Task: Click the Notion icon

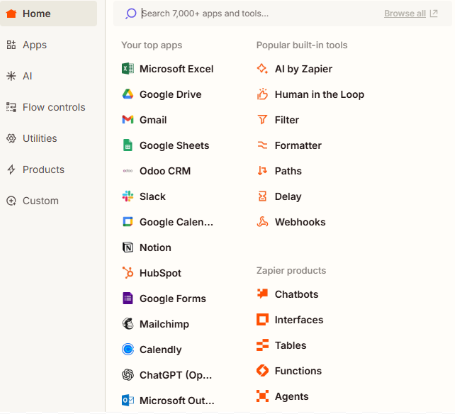Action: coord(128,247)
